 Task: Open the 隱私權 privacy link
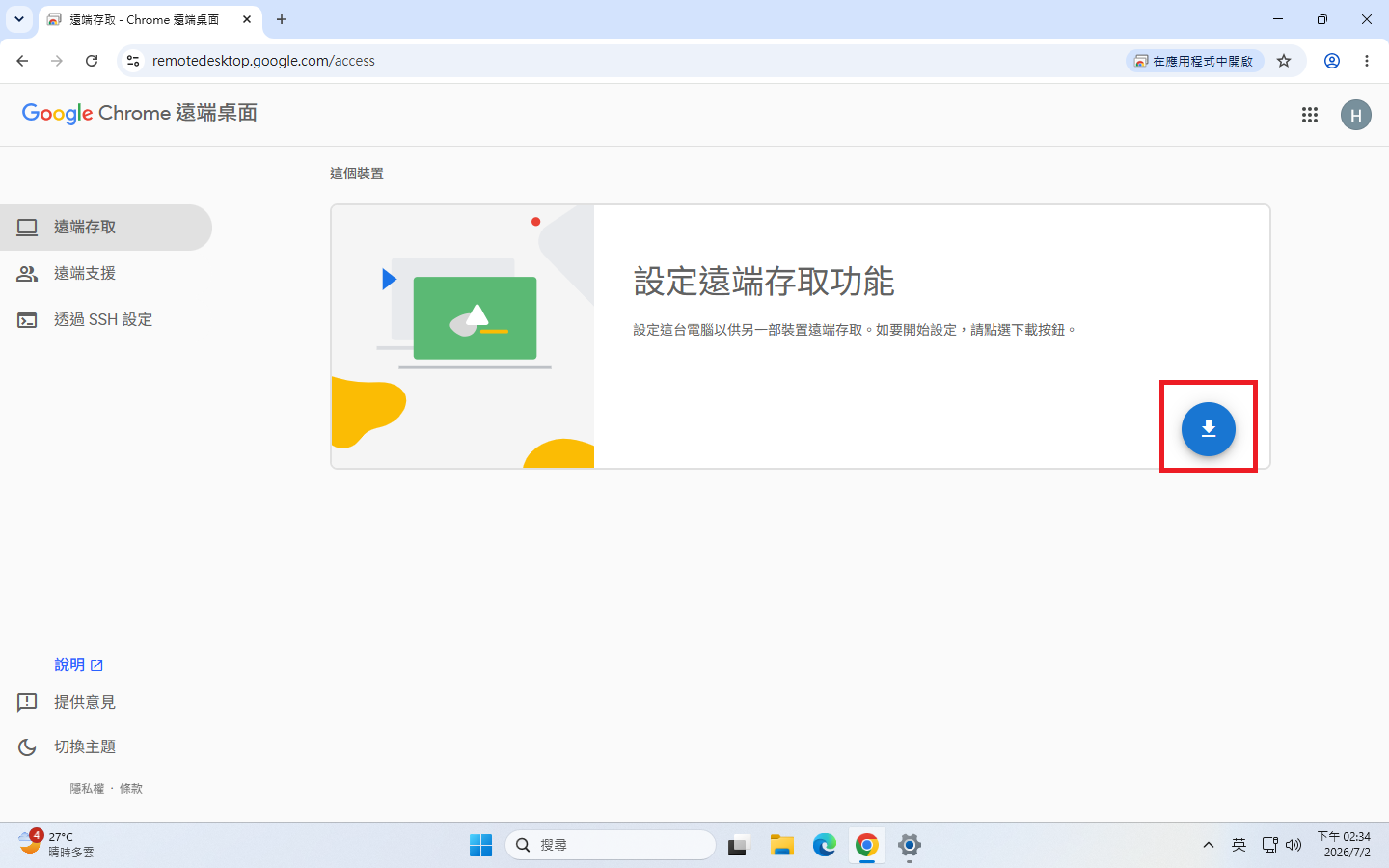point(87,789)
